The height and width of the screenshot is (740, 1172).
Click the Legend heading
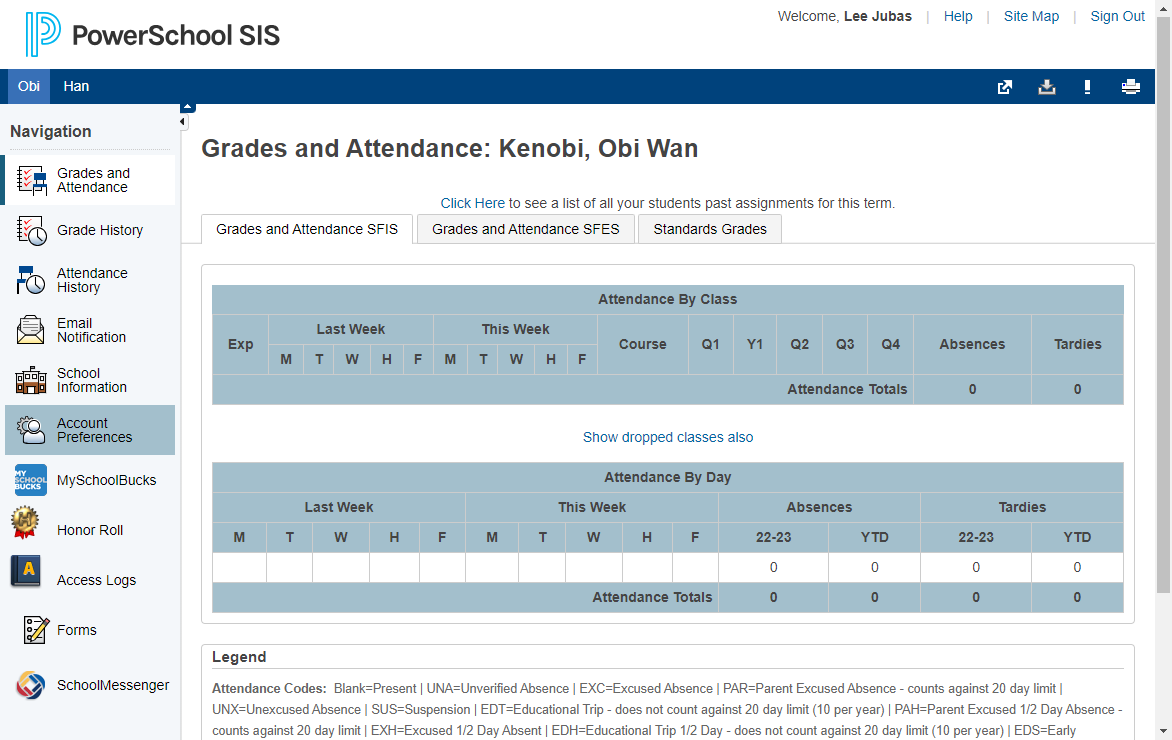pos(239,657)
